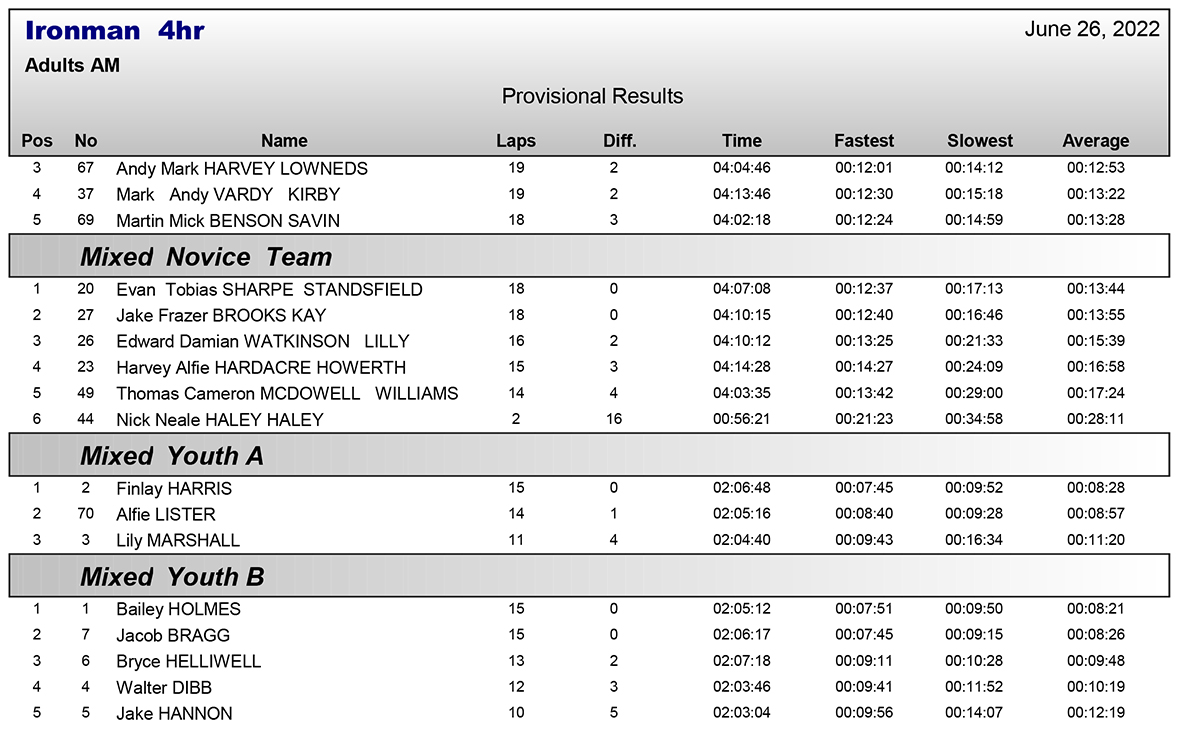
Task: Click the Andy Mark HARVEY LOWNEDS entry
Action: 242,169
